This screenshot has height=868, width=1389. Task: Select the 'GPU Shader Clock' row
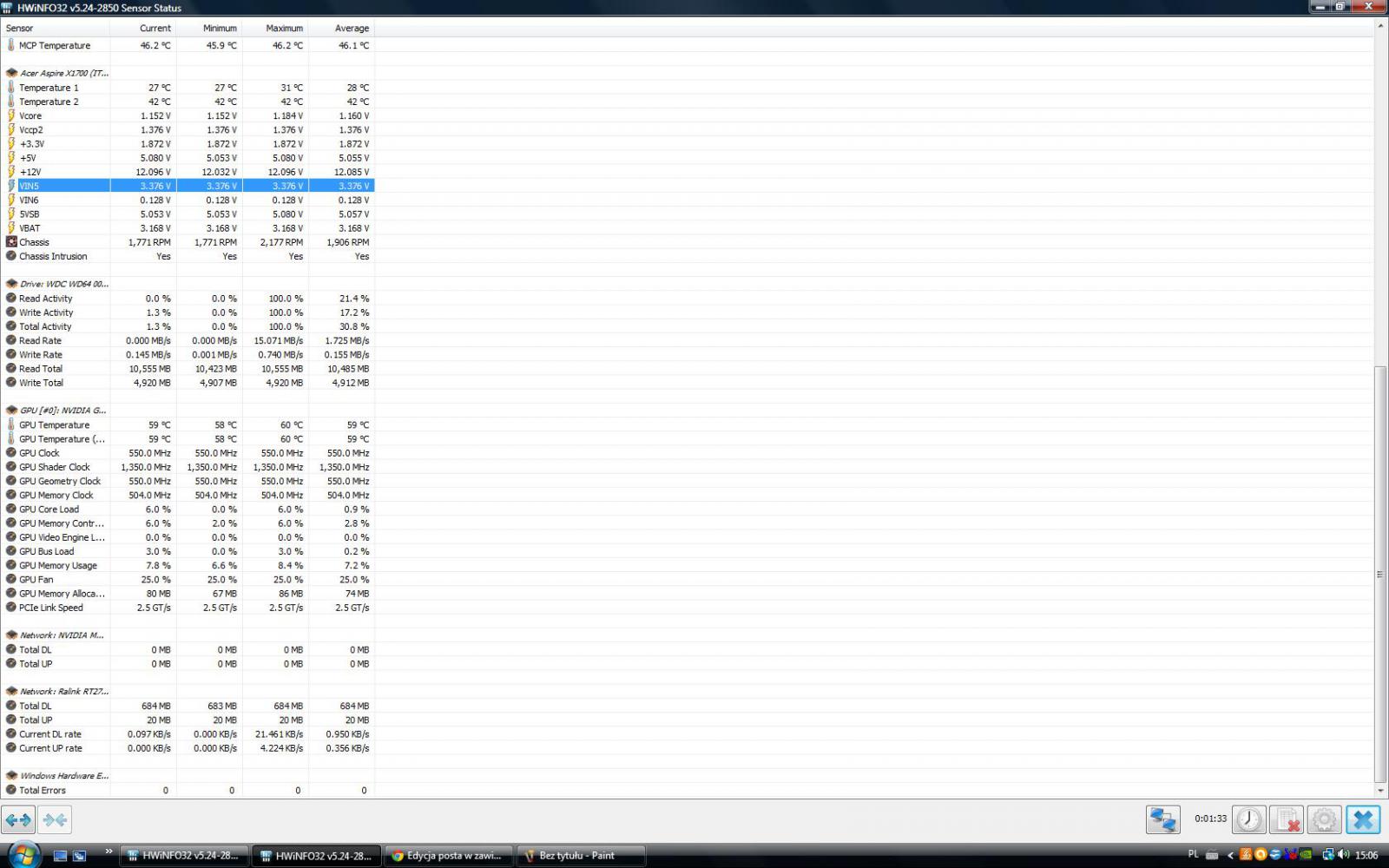[x=188, y=467]
